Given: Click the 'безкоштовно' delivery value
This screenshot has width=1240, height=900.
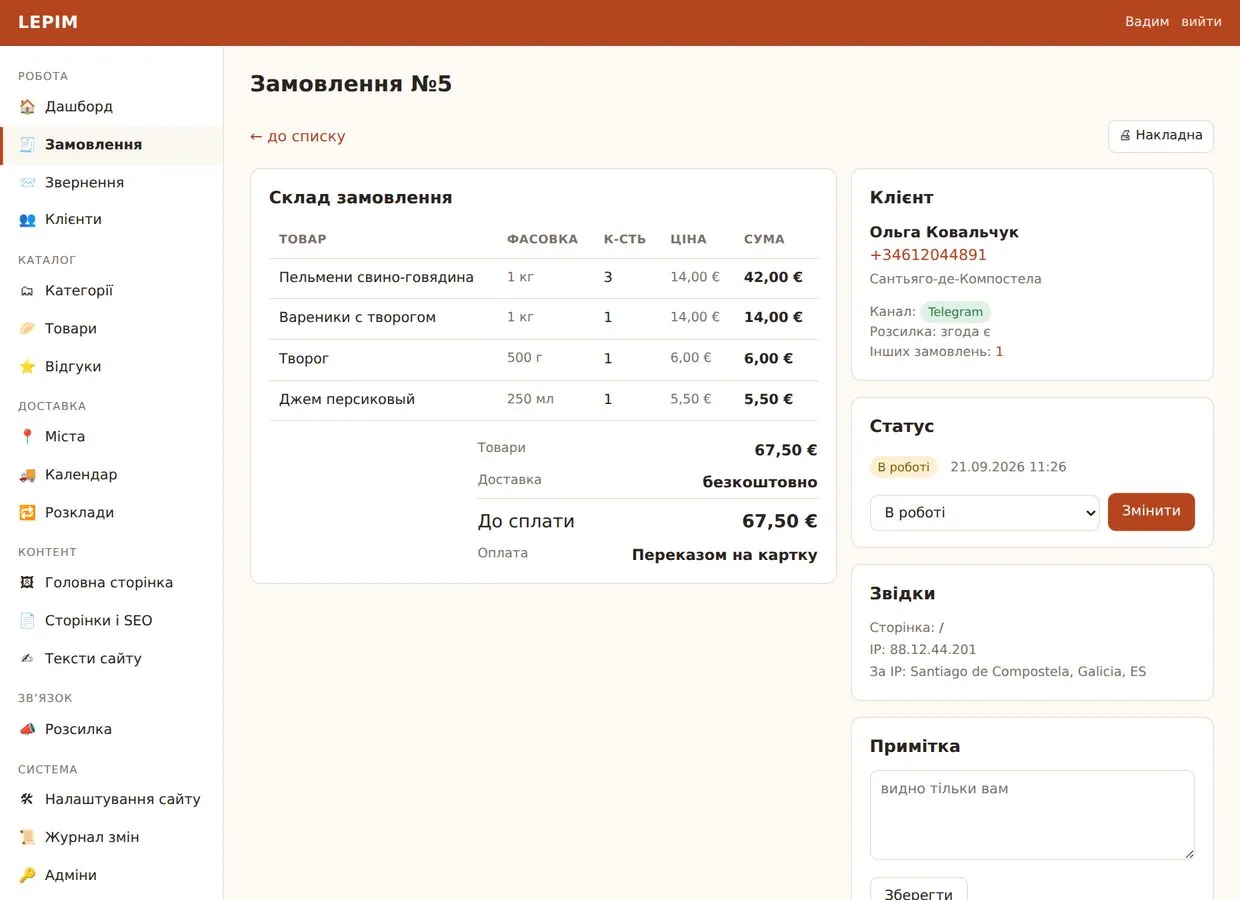Looking at the screenshot, I should [760, 482].
